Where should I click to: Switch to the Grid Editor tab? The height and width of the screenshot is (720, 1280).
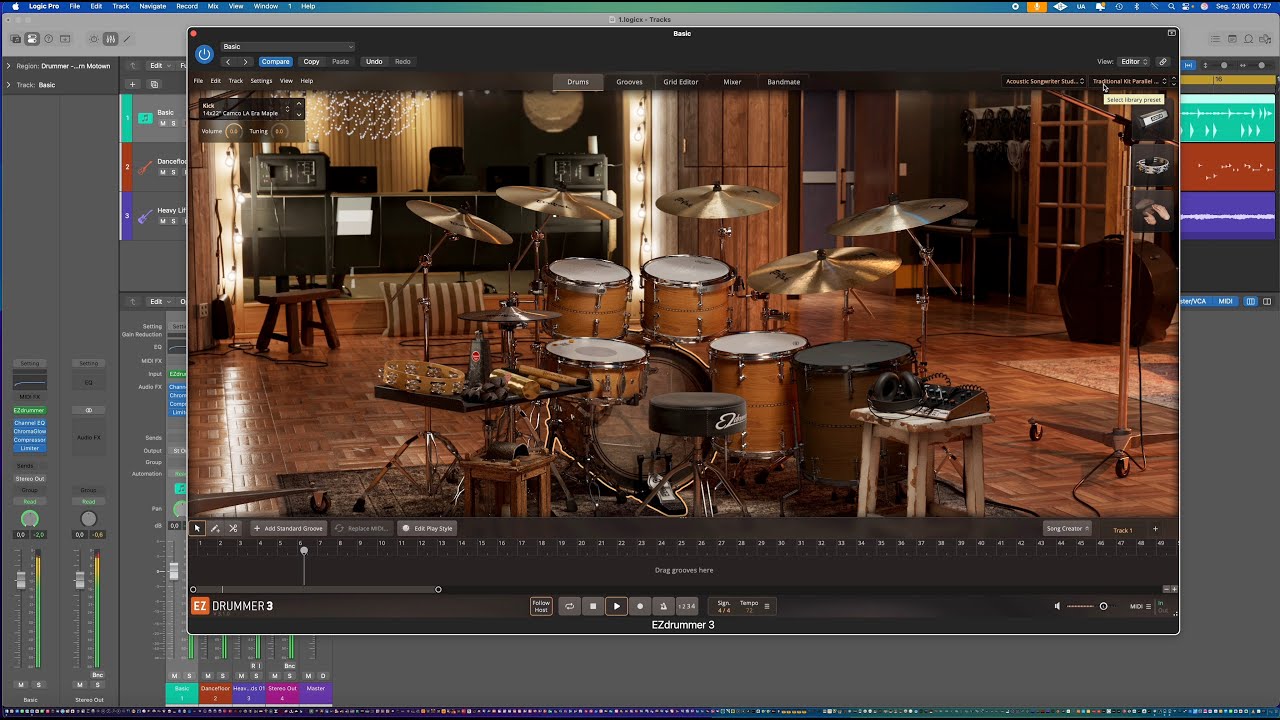point(681,82)
